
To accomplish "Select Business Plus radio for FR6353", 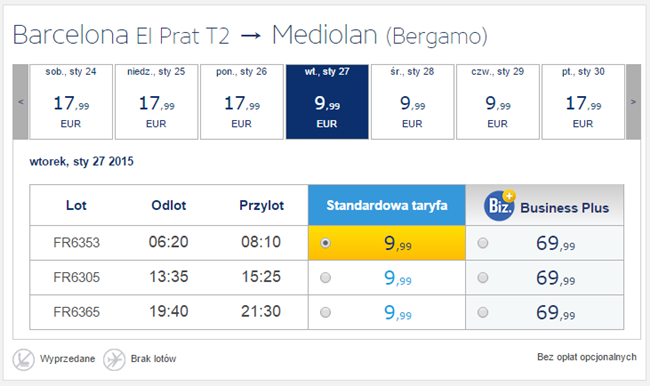I will [483, 243].
